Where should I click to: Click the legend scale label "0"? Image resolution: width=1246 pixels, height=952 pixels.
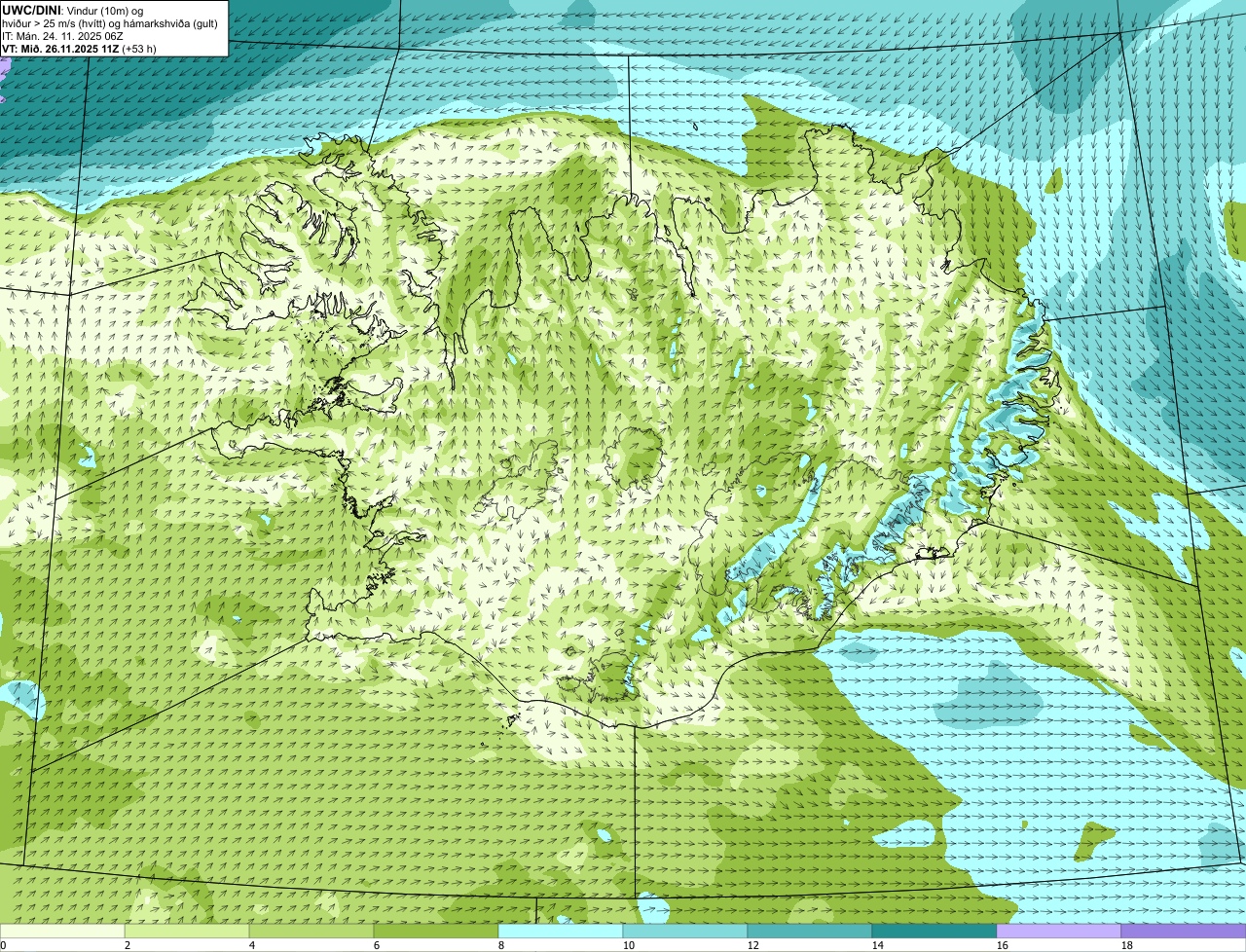3,945
